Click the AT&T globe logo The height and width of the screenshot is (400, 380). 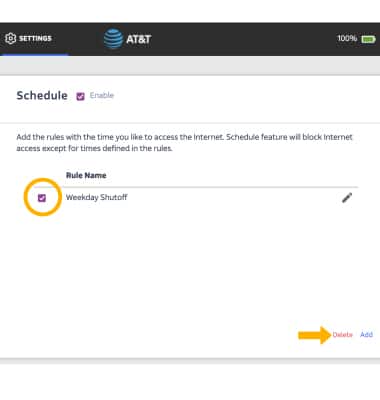pos(113,39)
